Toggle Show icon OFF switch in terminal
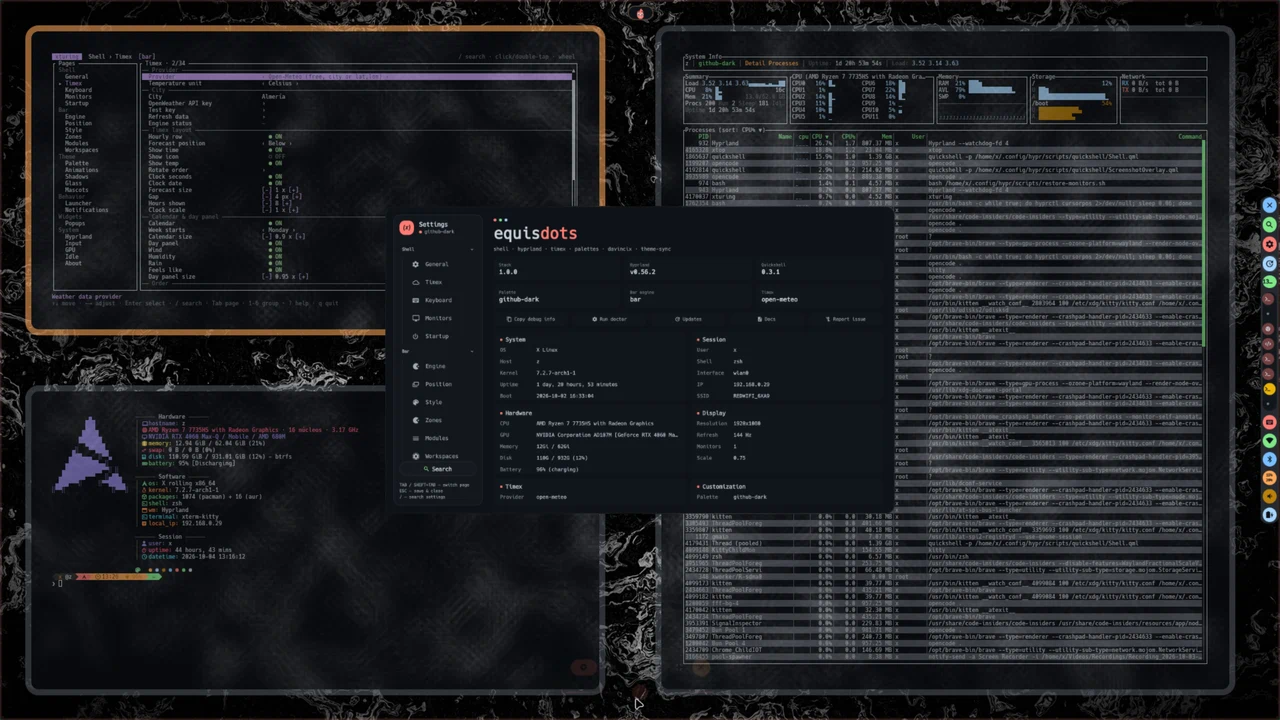The image size is (1280, 720). tap(275, 157)
